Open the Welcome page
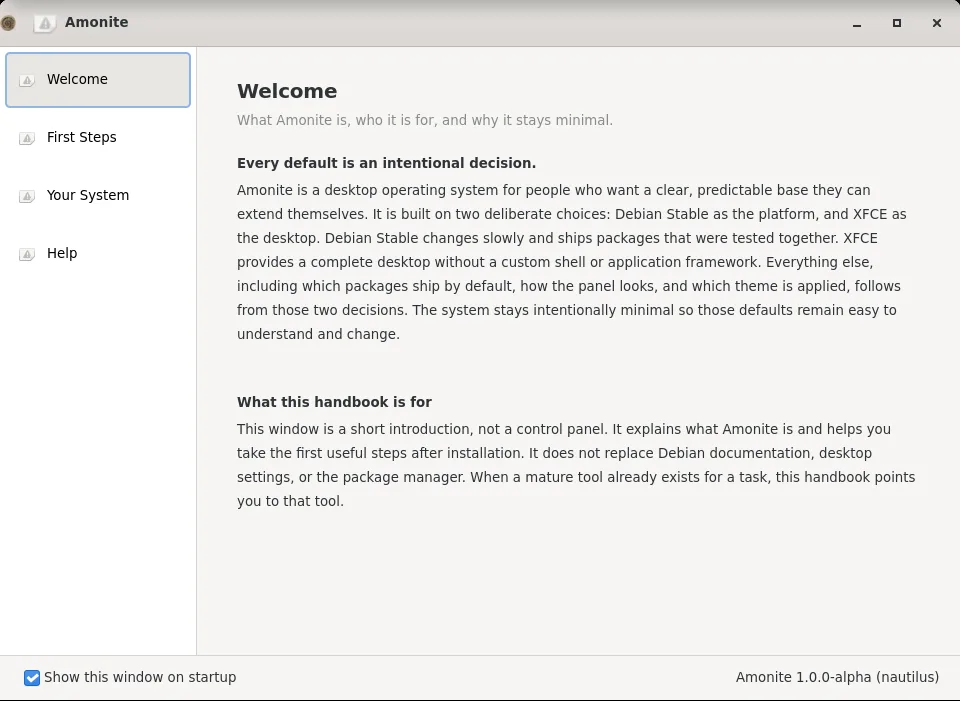This screenshot has height=701, width=960. (x=98, y=80)
